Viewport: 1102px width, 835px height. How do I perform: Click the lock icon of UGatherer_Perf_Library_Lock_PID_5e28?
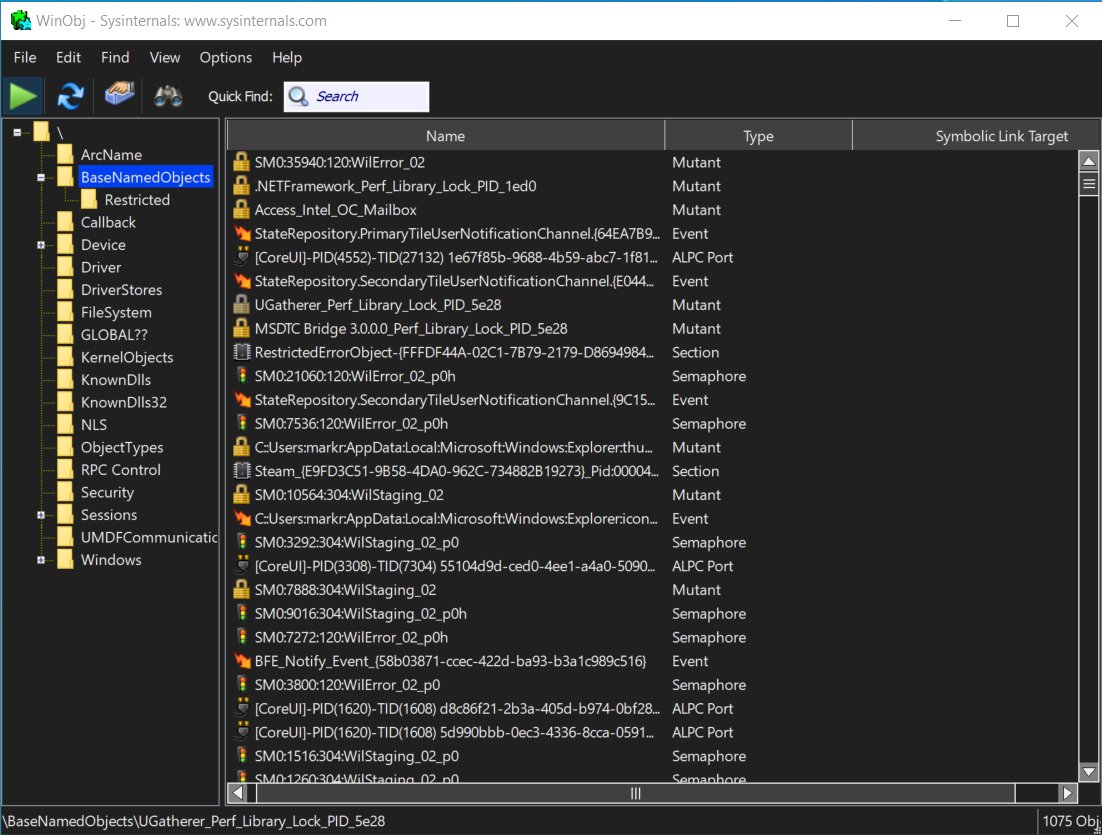[241, 304]
